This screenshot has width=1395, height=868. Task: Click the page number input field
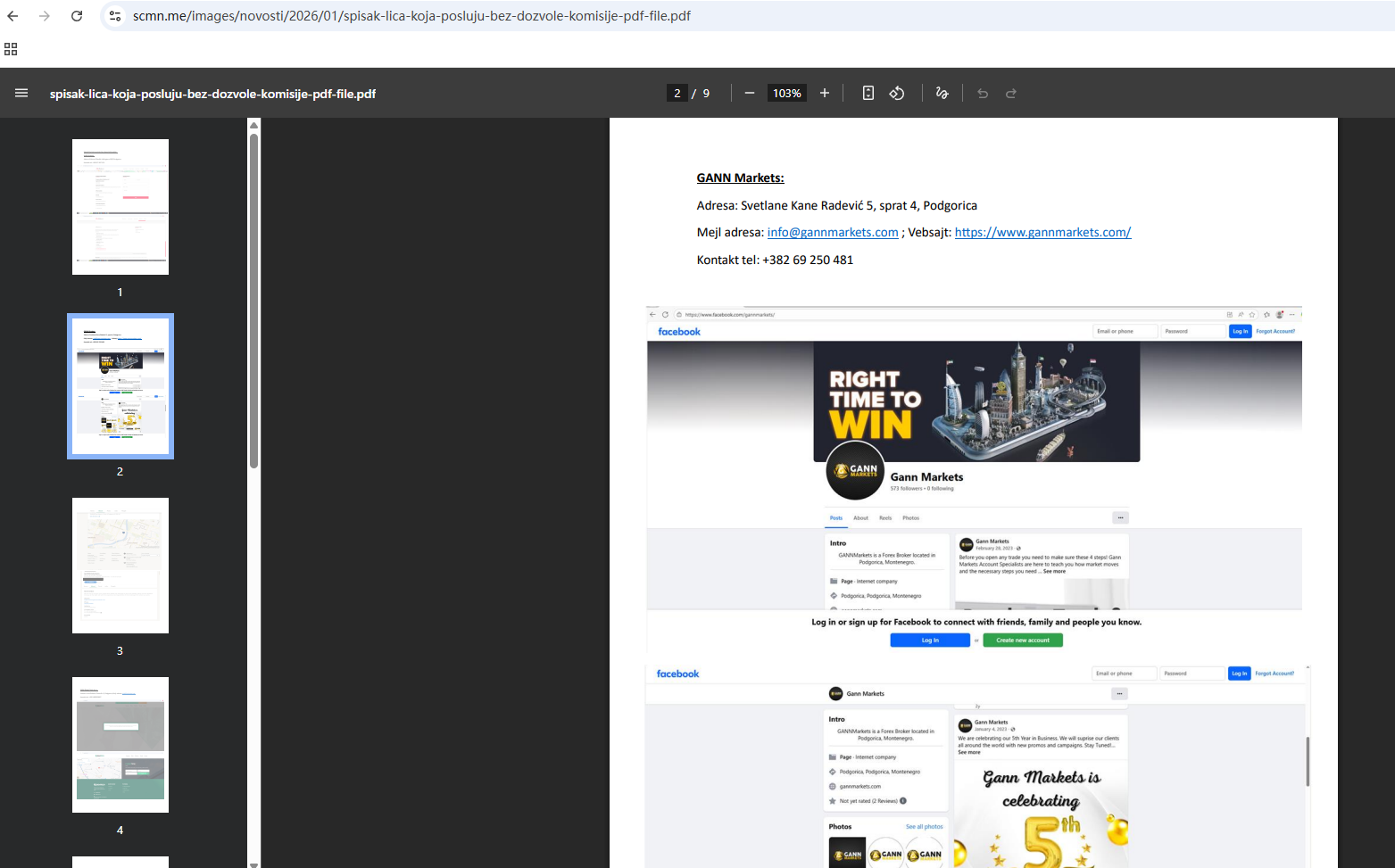click(x=677, y=93)
